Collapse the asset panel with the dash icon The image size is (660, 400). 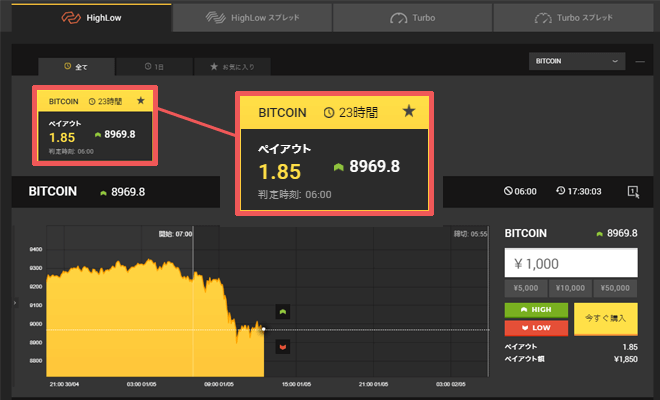coord(640,61)
